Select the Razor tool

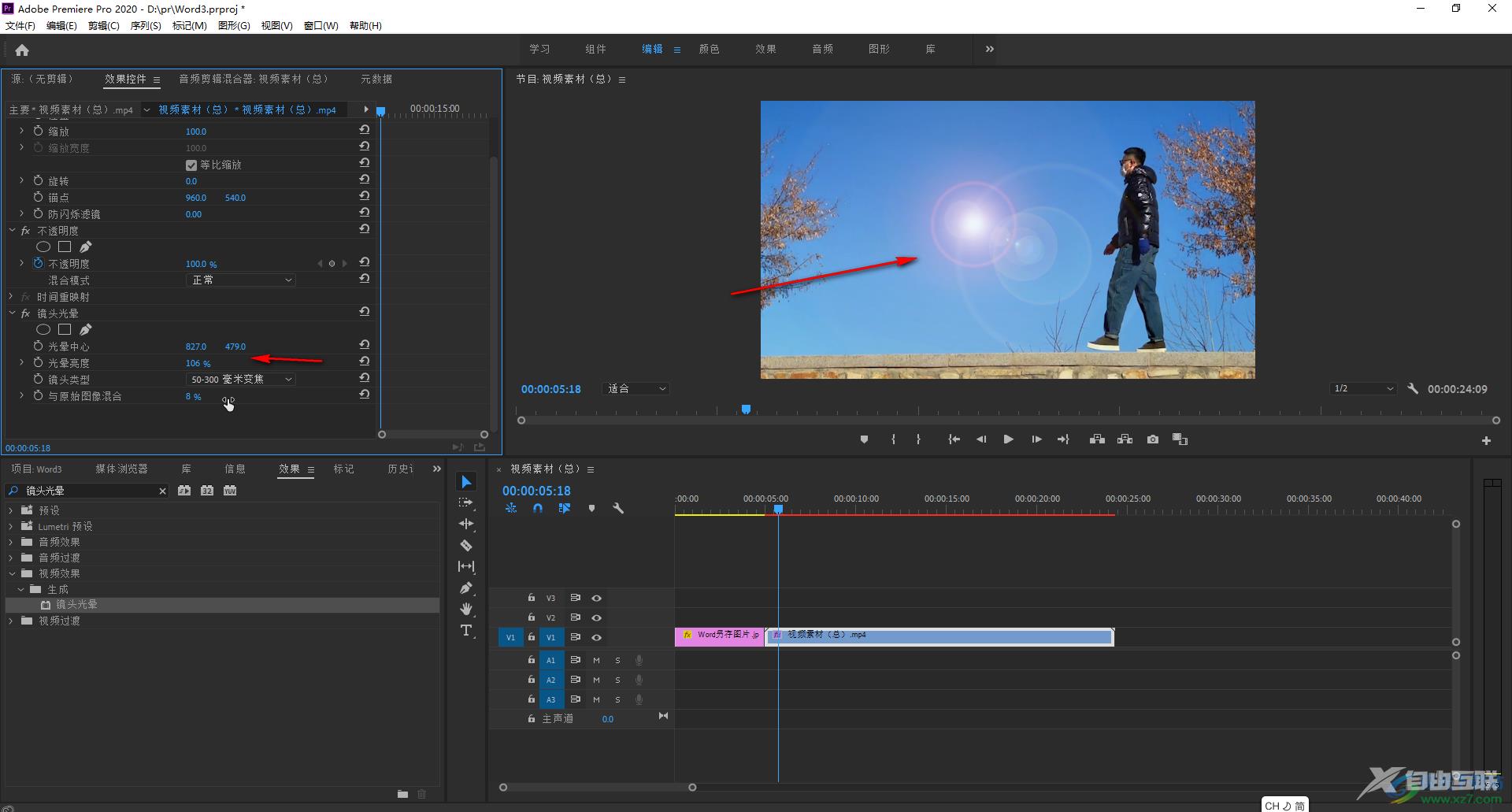point(466,545)
